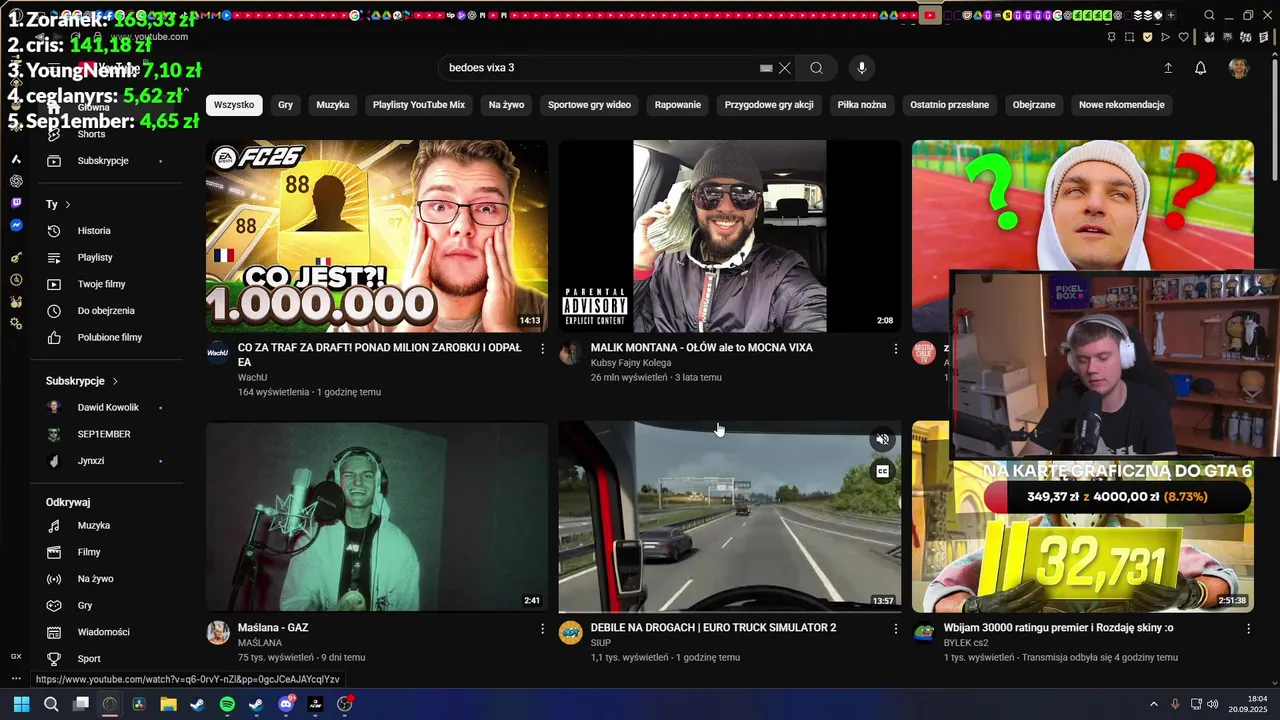Screen dimensions: 1280x720
Task: Select the Wszystko filter chip
Action: [x=234, y=105]
